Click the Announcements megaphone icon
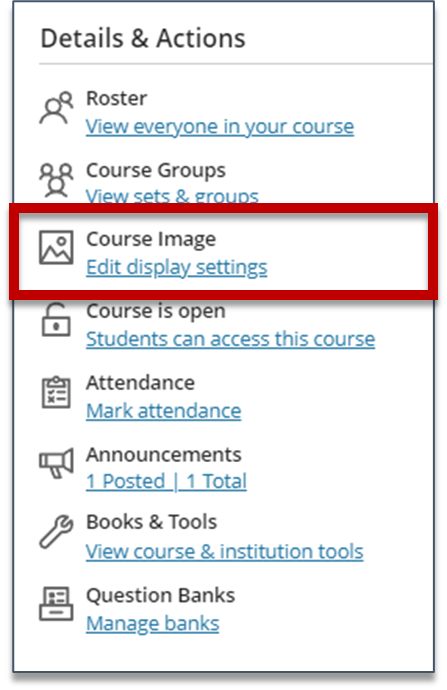Image resolution: width=447 pixels, height=690 pixels. click(x=56, y=463)
